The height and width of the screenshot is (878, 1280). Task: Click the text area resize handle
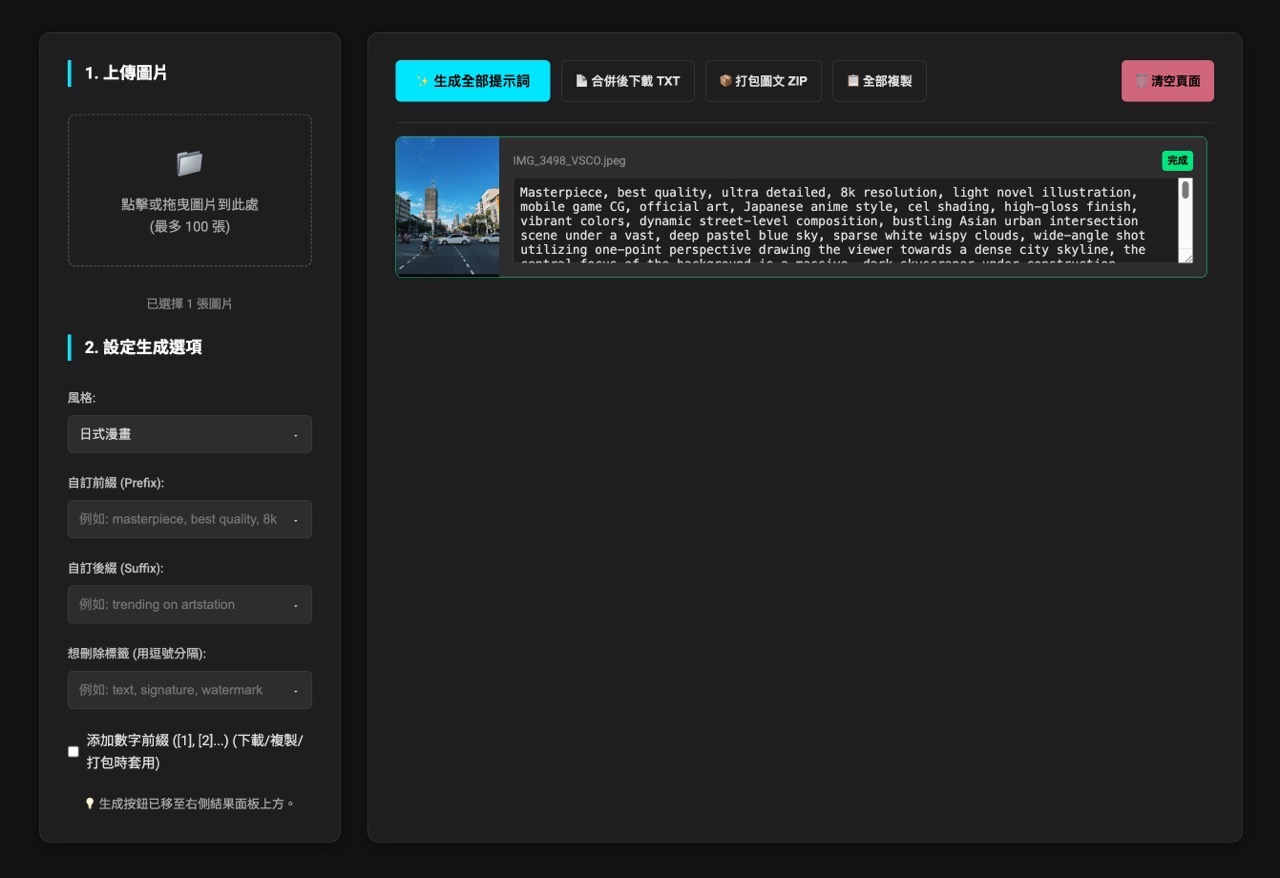1186,257
